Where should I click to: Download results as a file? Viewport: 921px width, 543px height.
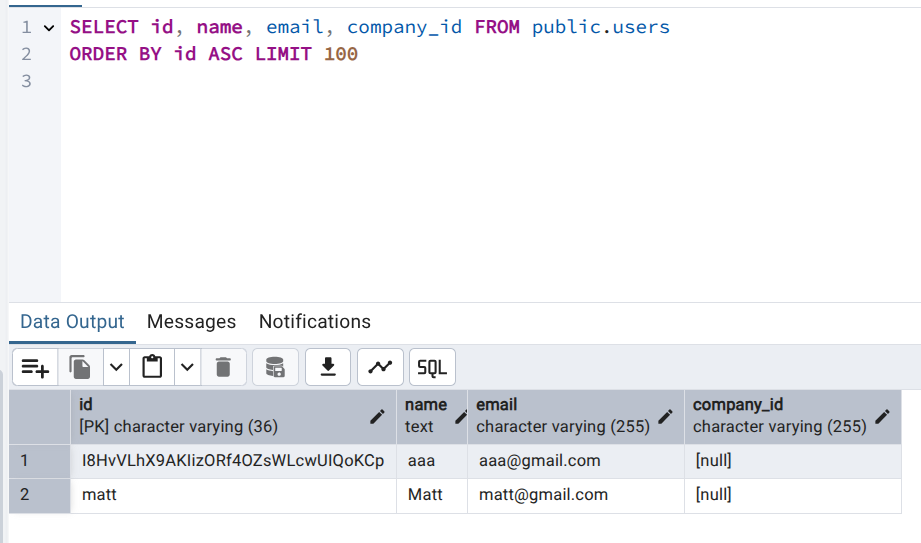[x=327, y=368]
